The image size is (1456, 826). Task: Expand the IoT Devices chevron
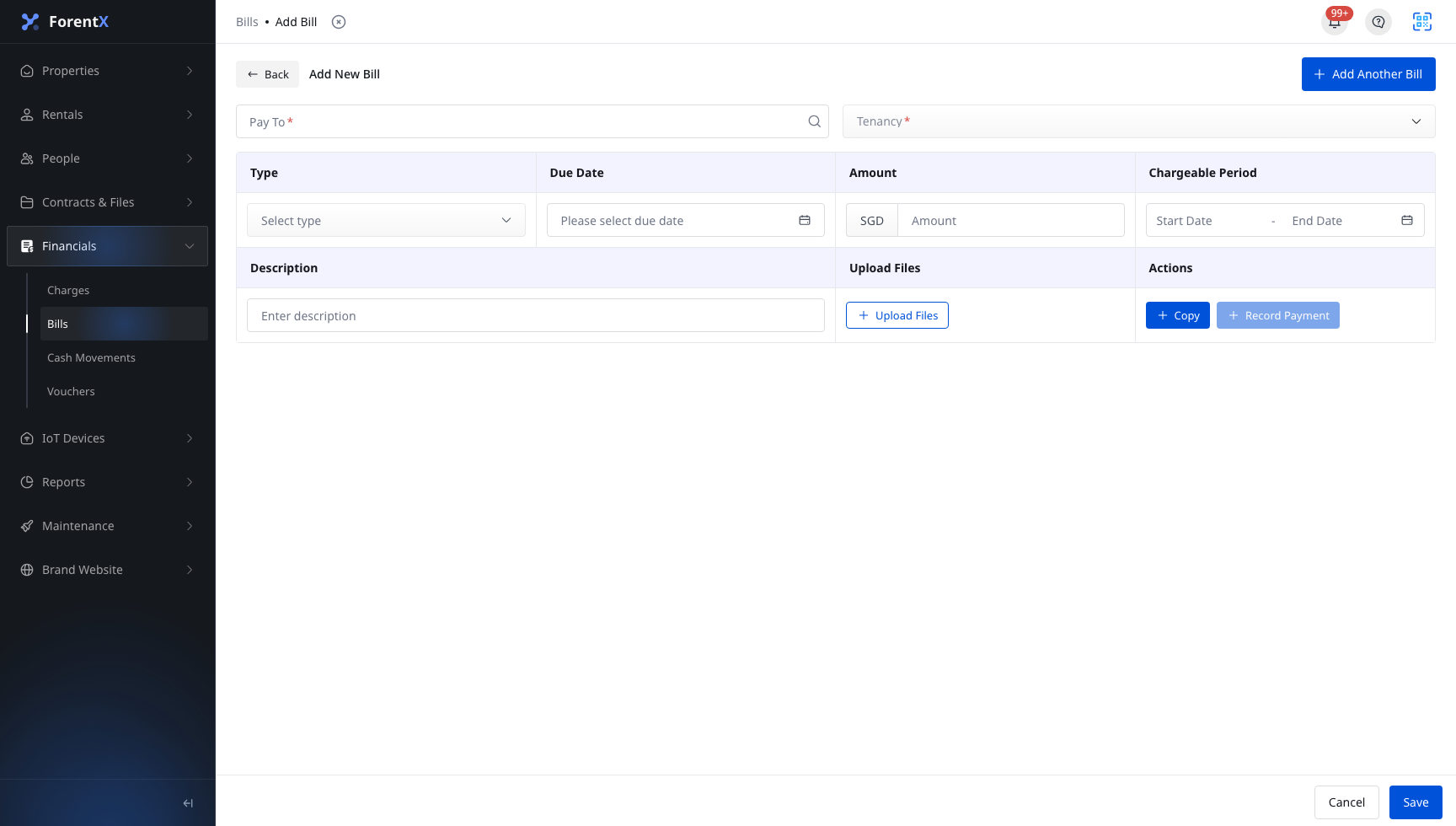pyautogui.click(x=190, y=438)
